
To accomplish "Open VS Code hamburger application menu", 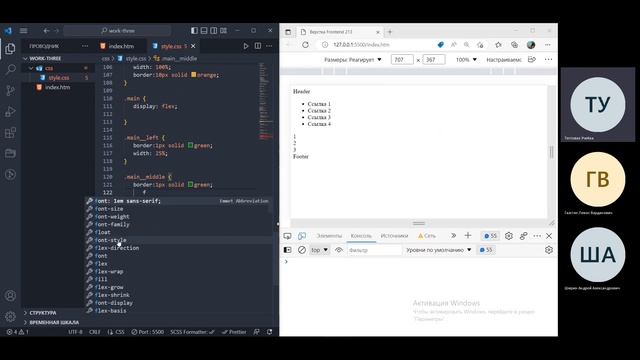I will [x=24, y=31].
